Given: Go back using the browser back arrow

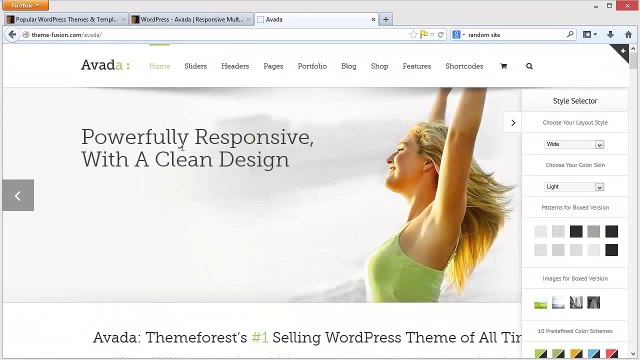Looking at the screenshot, I should (x=12, y=35).
